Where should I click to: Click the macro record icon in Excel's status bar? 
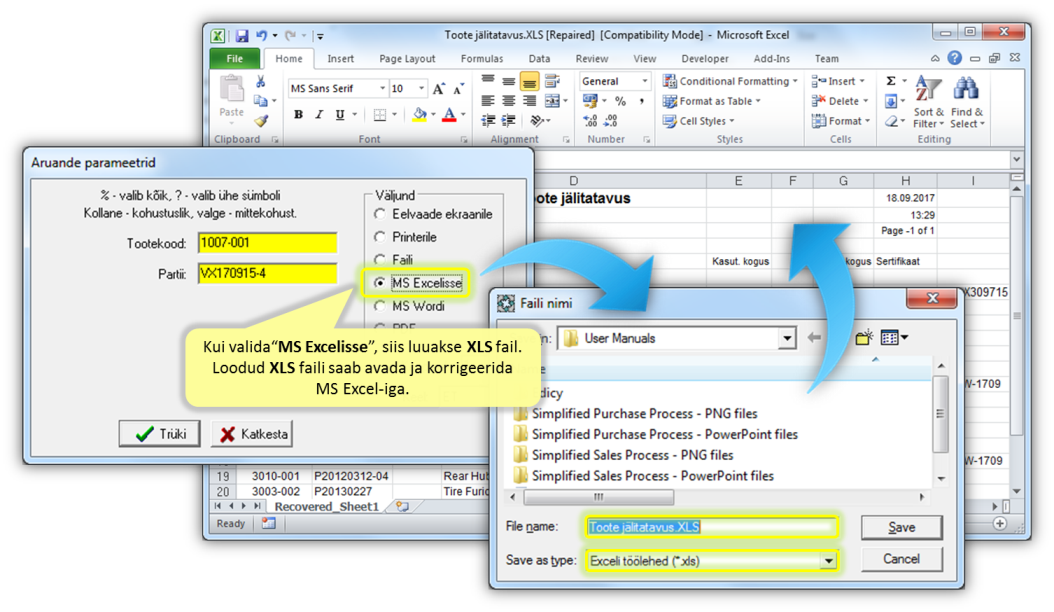(269, 523)
